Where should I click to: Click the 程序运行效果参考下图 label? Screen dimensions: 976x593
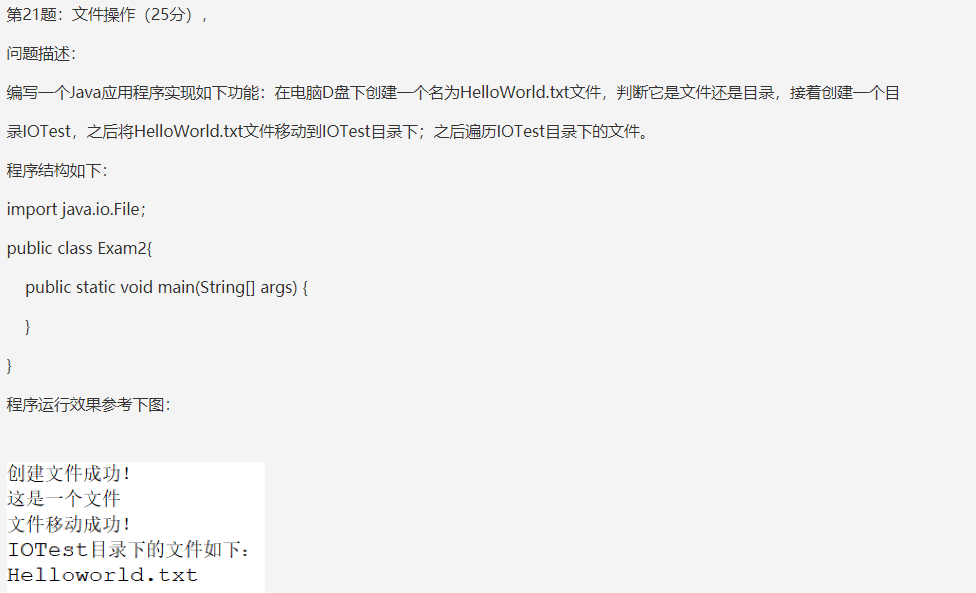tap(88, 405)
